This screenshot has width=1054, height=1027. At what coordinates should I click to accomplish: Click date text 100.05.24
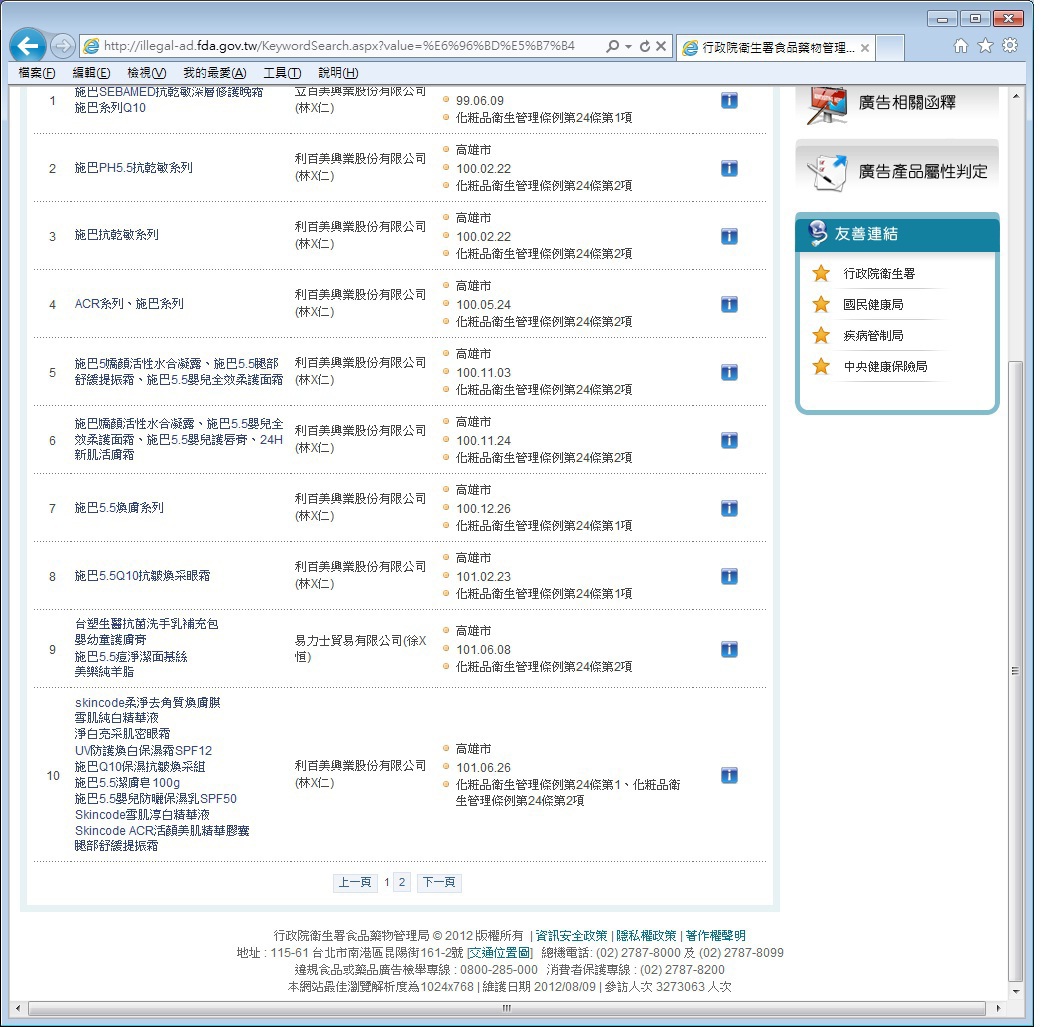tap(483, 304)
